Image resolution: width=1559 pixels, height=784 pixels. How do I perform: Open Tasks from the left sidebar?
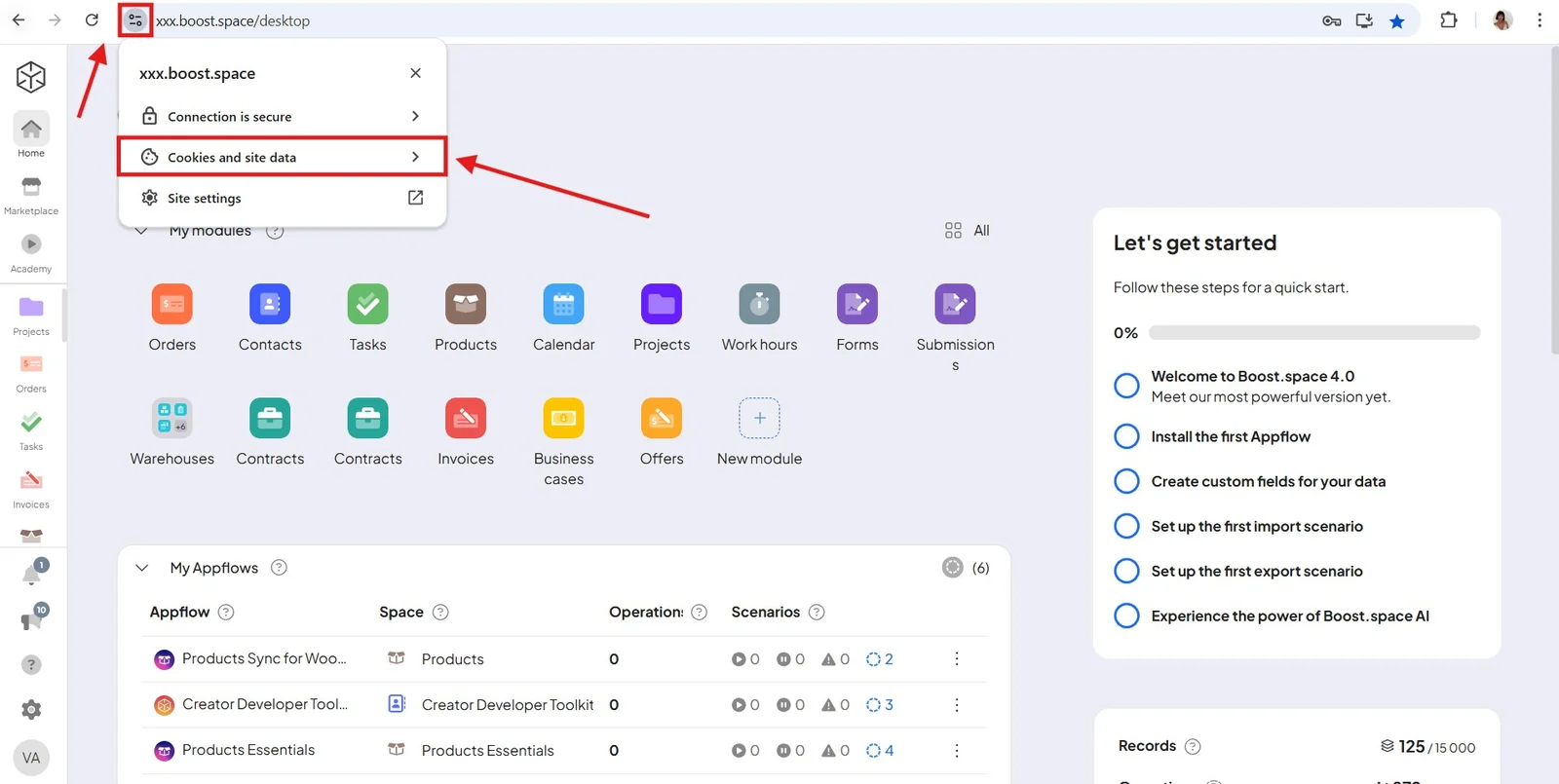(31, 430)
